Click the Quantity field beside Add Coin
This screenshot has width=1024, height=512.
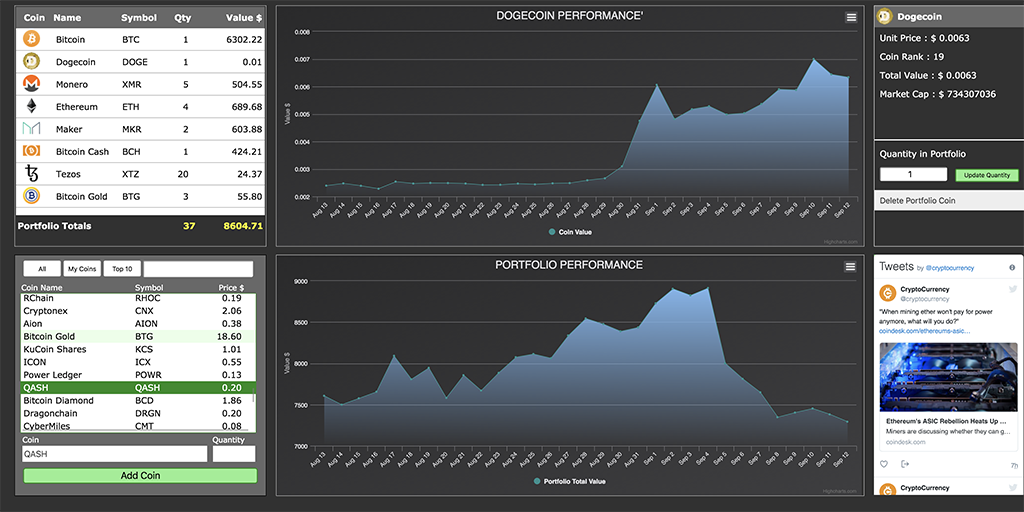[x=234, y=454]
